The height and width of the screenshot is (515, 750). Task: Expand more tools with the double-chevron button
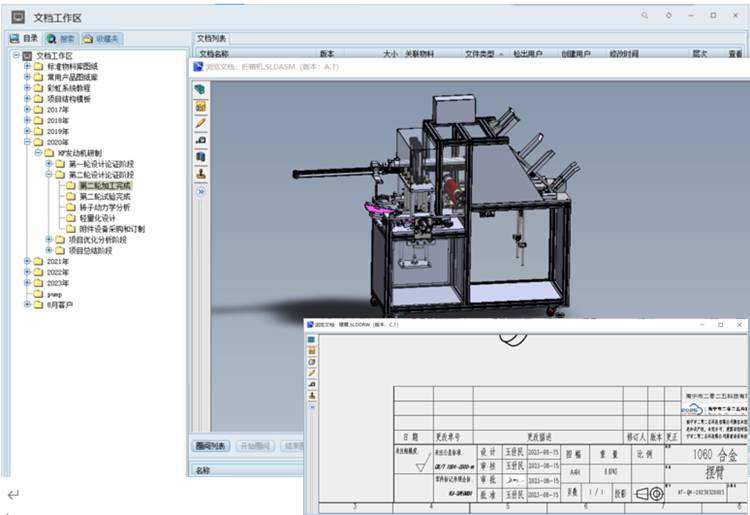click(200, 191)
